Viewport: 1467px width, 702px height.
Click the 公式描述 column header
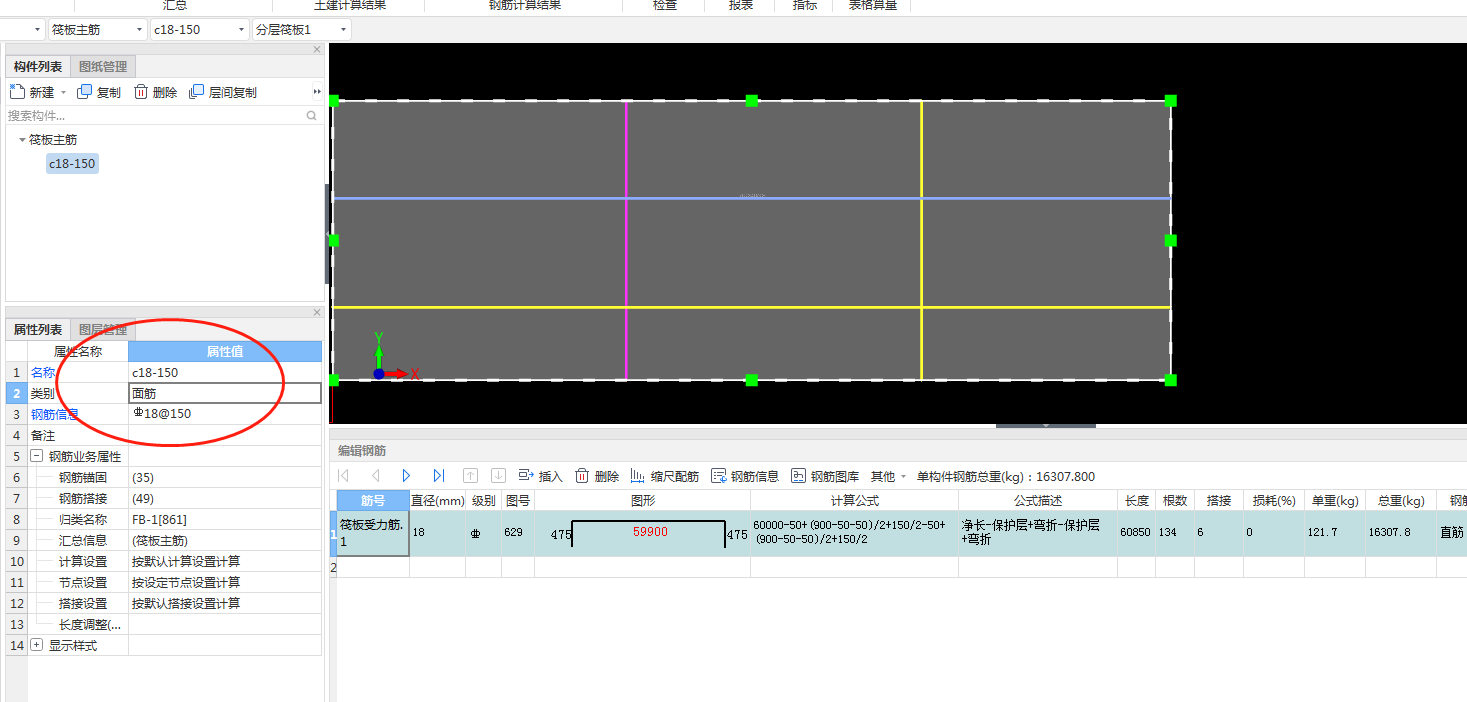coord(1037,500)
